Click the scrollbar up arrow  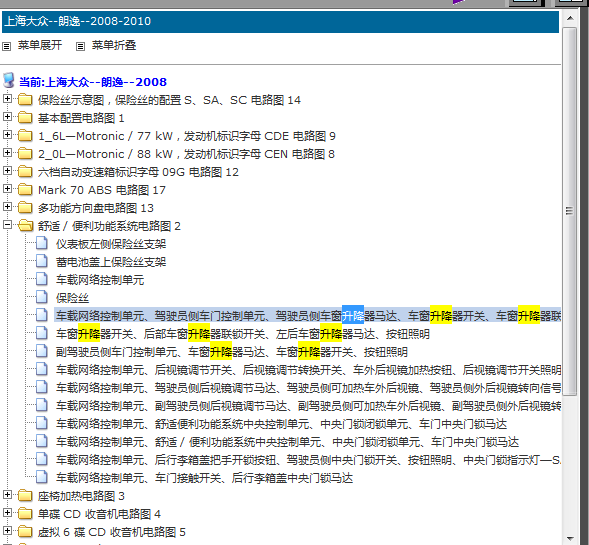(x=570, y=18)
